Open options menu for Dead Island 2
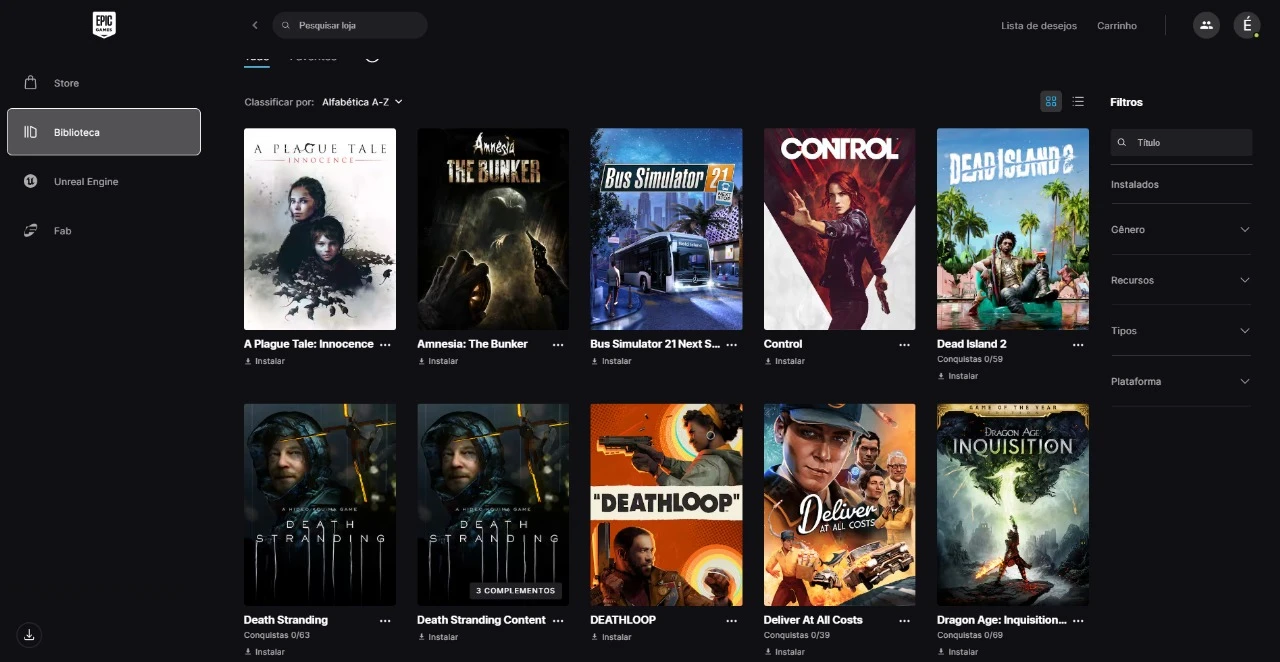The image size is (1280, 662). [1077, 344]
